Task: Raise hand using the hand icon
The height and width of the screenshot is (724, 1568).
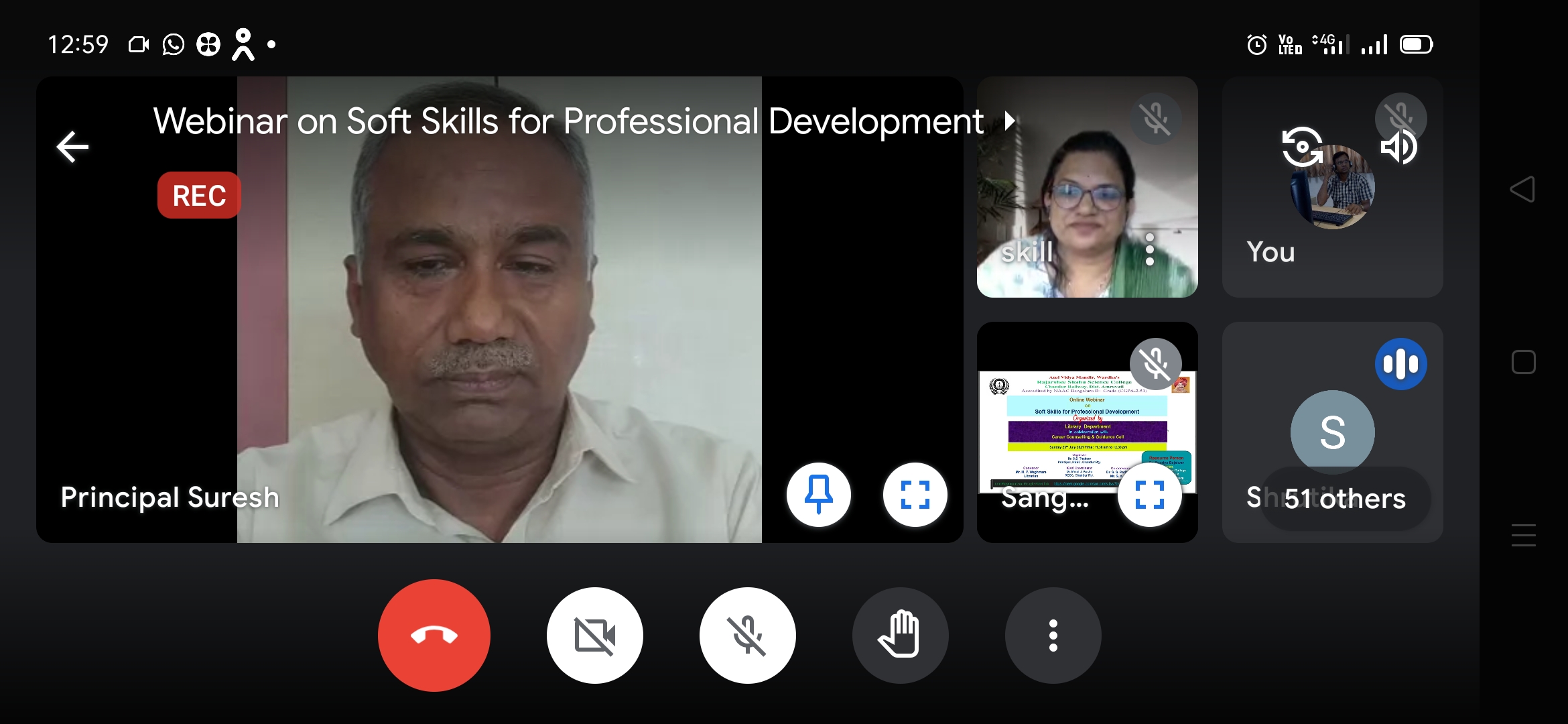Action: pyautogui.click(x=900, y=635)
